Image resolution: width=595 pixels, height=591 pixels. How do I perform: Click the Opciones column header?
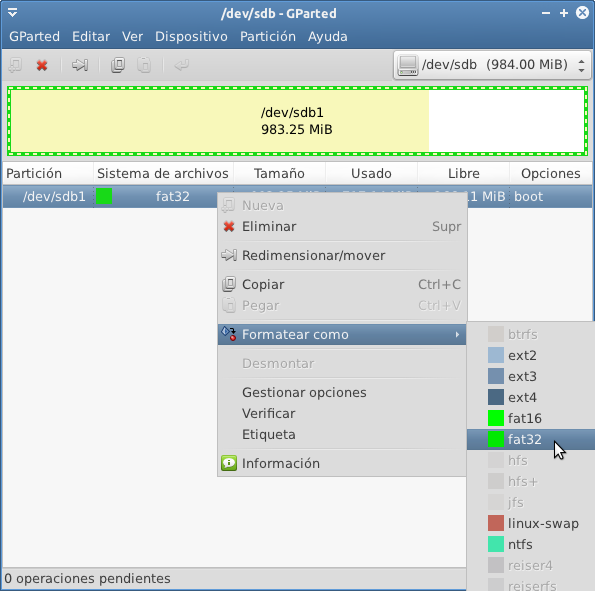pyautogui.click(x=551, y=173)
